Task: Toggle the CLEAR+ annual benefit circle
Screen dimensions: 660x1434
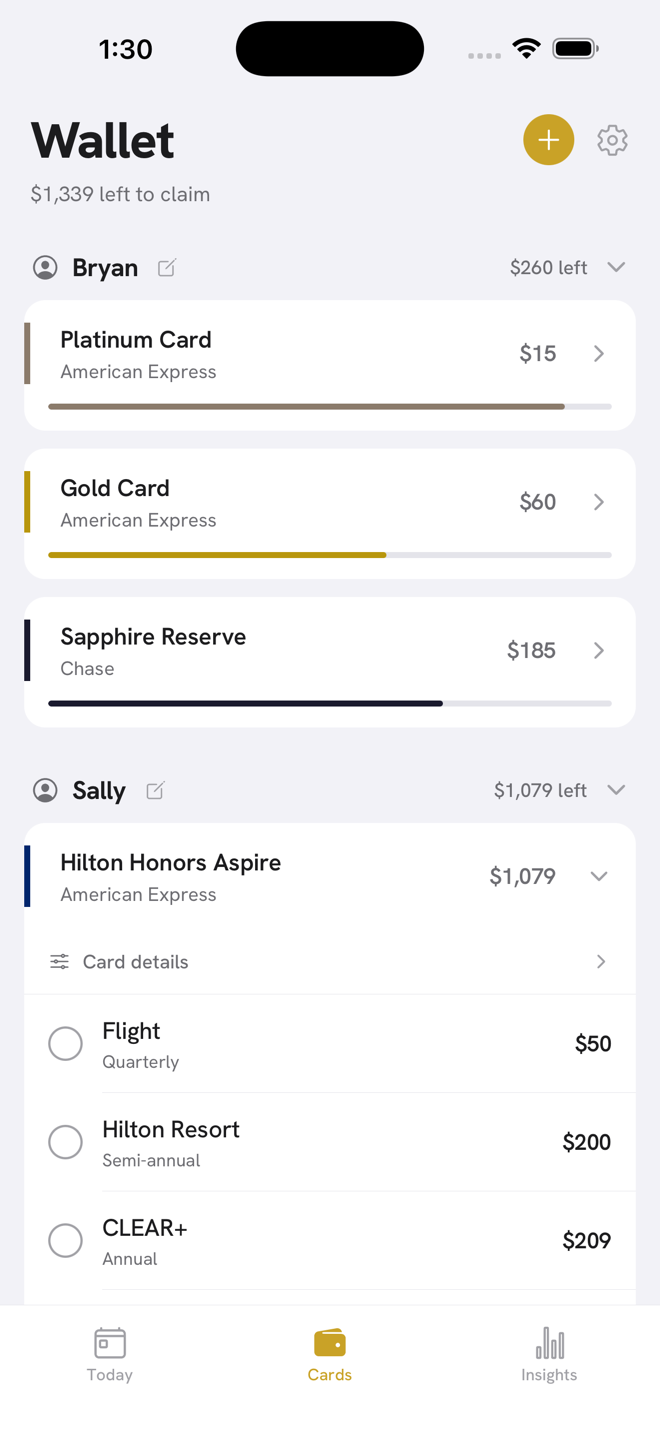Action: point(66,1240)
